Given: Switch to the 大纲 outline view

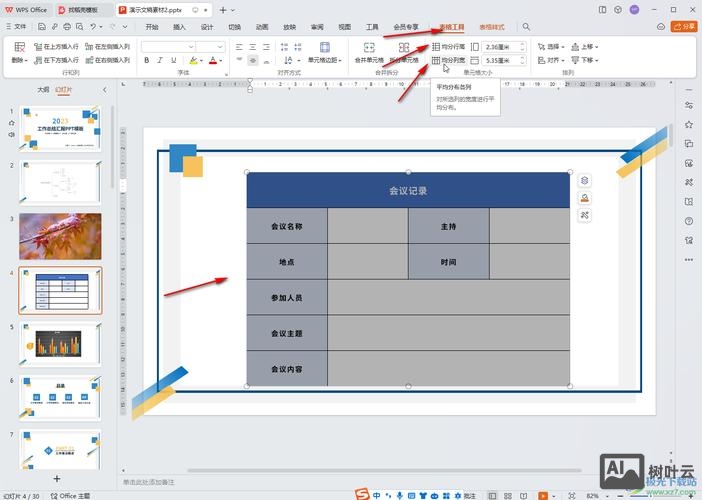Looking at the screenshot, I should pyautogui.click(x=43, y=89).
